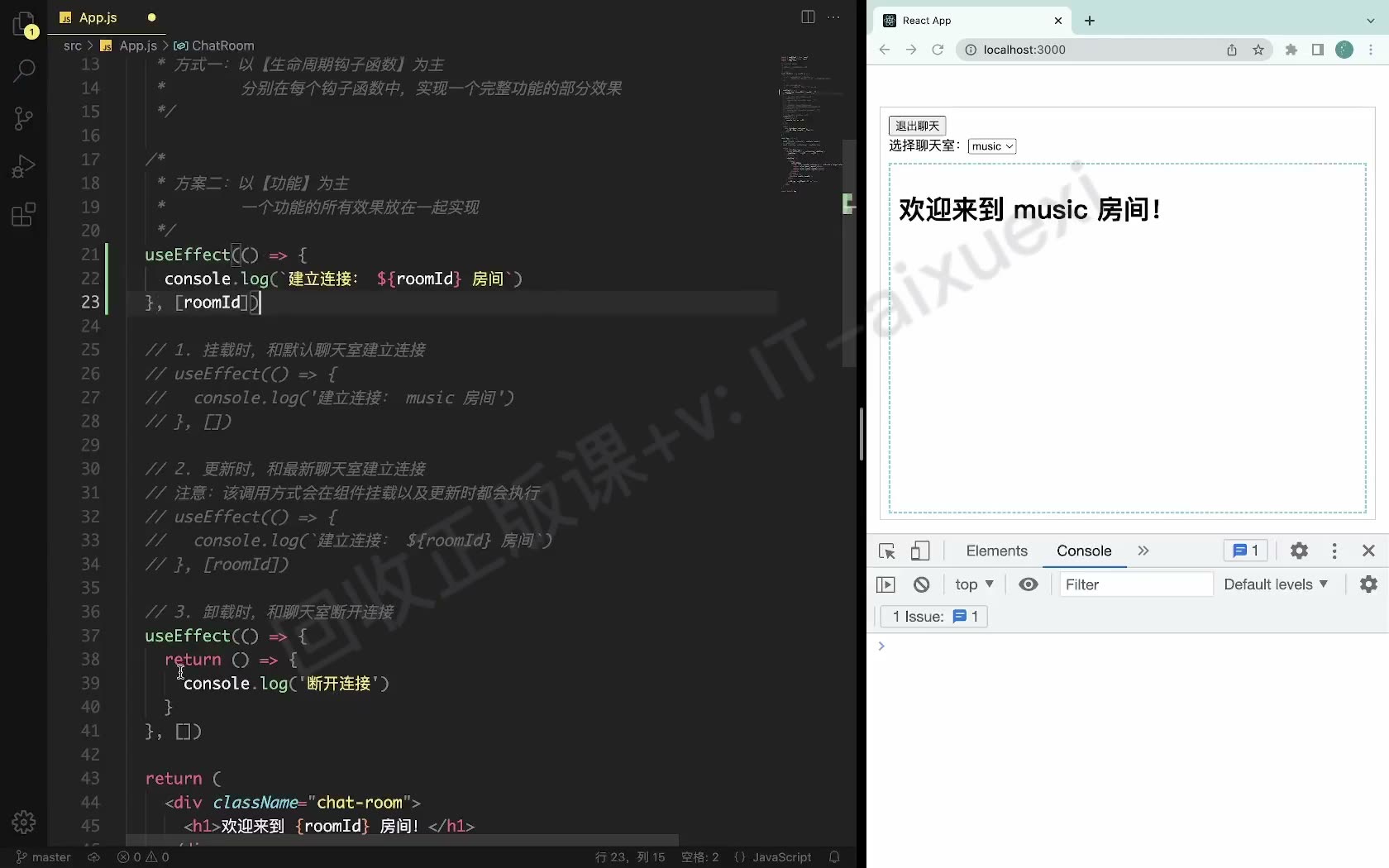
Task: Toggle DevTools device toolbar
Action: [x=920, y=551]
